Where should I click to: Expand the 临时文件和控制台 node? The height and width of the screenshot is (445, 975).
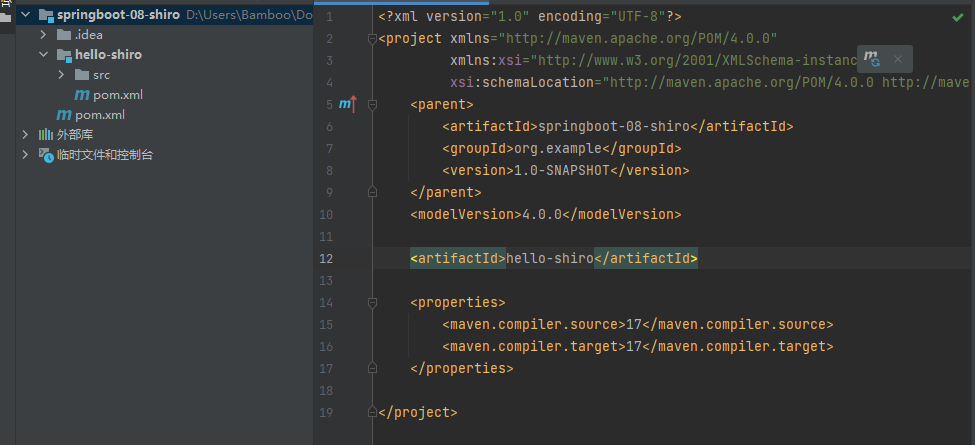25,155
